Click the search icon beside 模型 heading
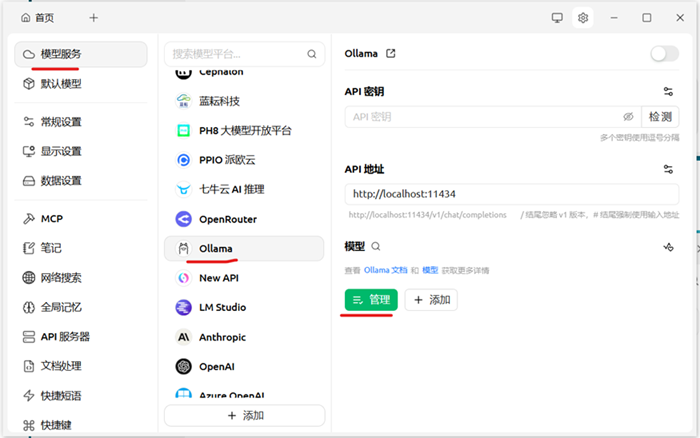Image resolution: width=700 pixels, height=438 pixels. (376, 246)
